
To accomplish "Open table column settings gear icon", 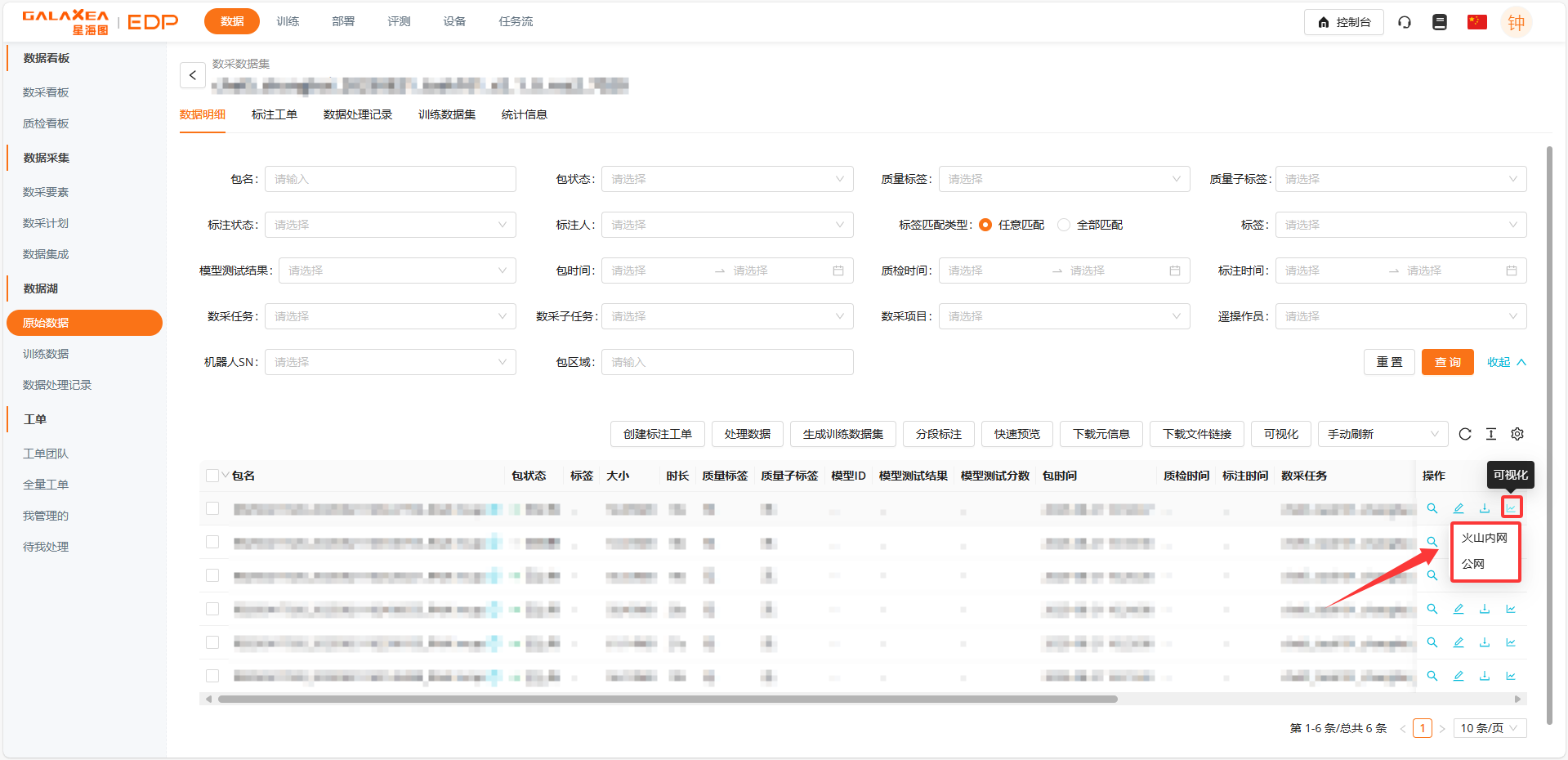I will coord(1517,434).
